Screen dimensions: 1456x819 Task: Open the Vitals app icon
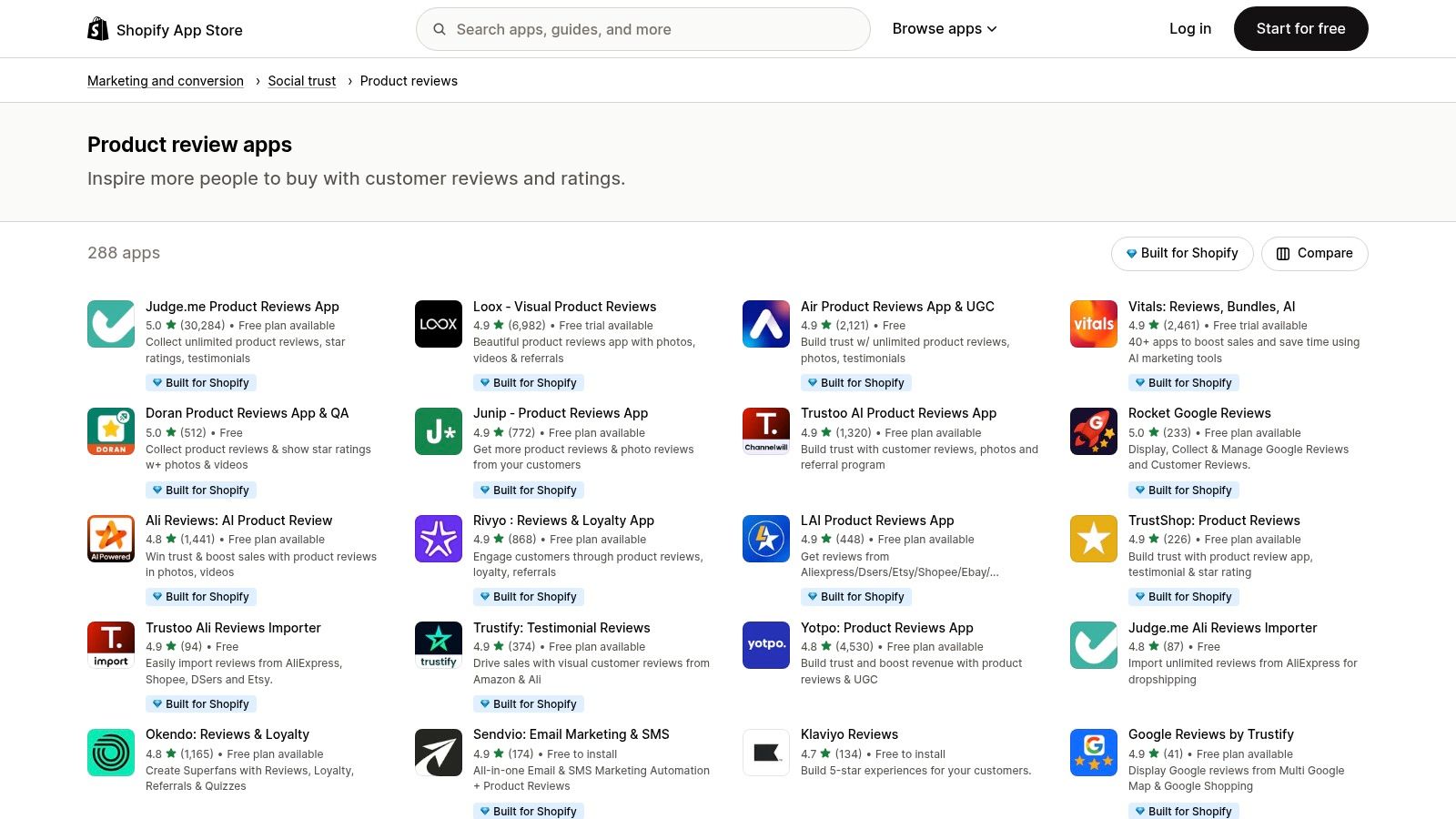[x=1094, y=324]
